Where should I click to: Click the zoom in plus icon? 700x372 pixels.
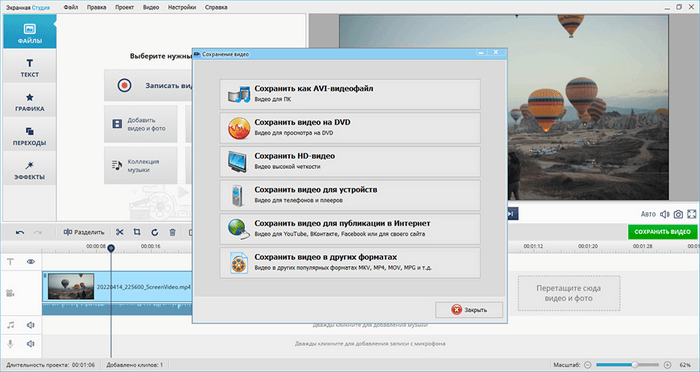pyautogui.click(x=667, y=365)
